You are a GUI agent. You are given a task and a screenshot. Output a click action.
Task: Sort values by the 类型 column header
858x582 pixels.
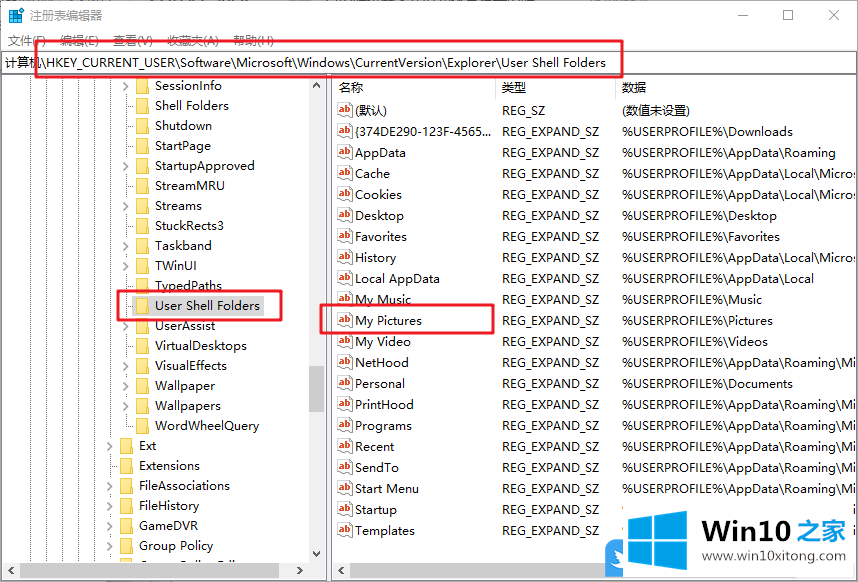point(556,88)
